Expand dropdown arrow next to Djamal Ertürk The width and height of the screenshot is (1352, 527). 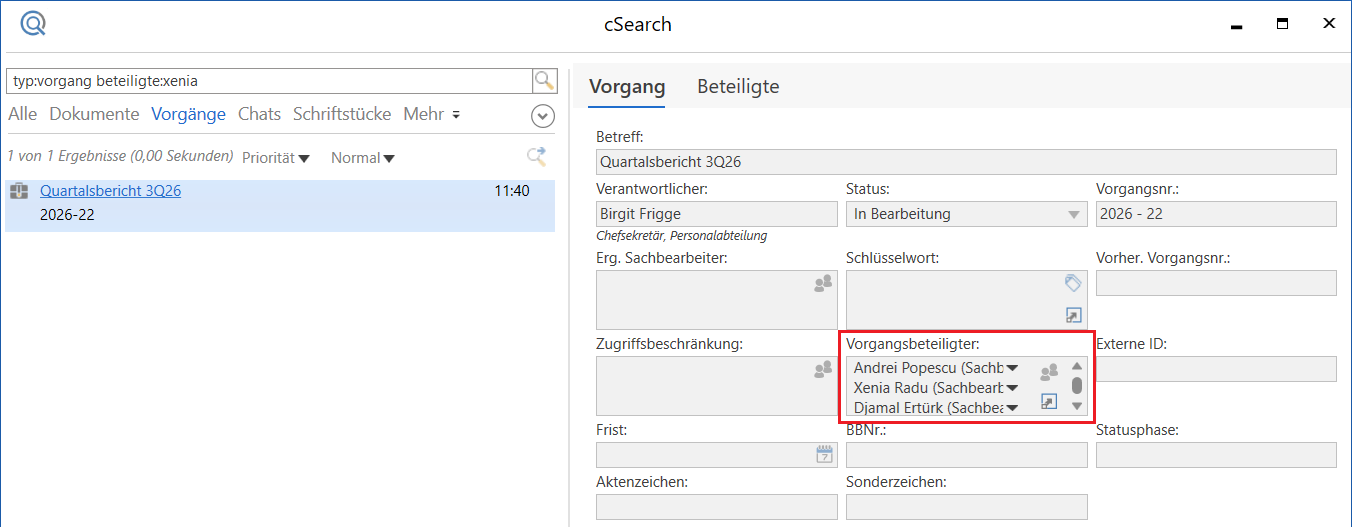point(1012,407)
